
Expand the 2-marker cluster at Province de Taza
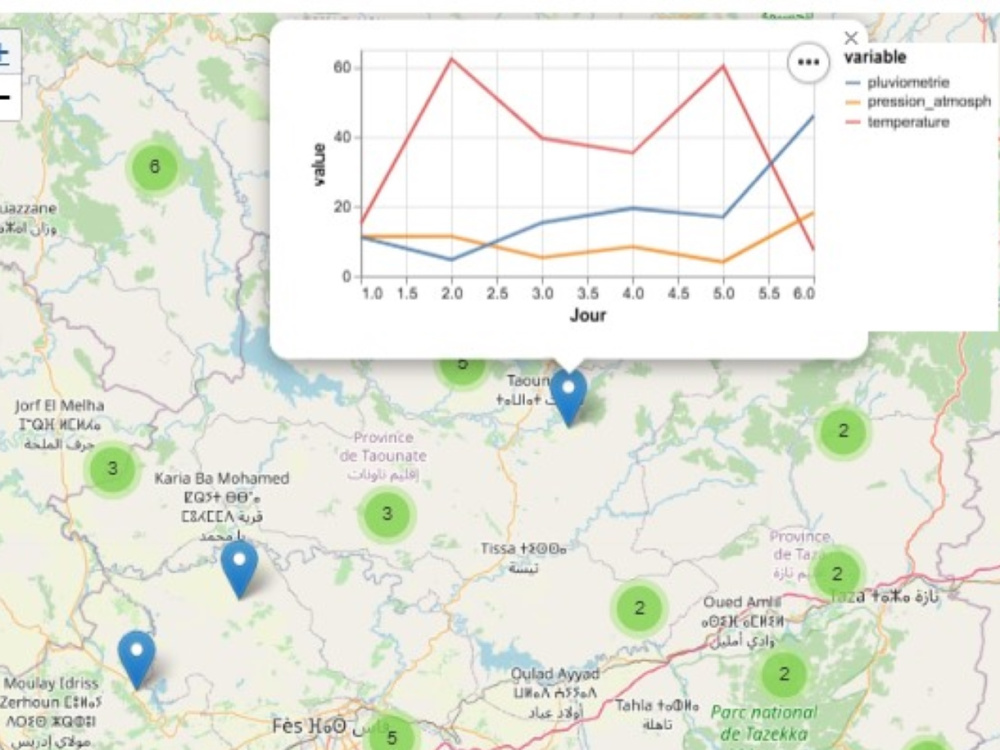(837, 573)
